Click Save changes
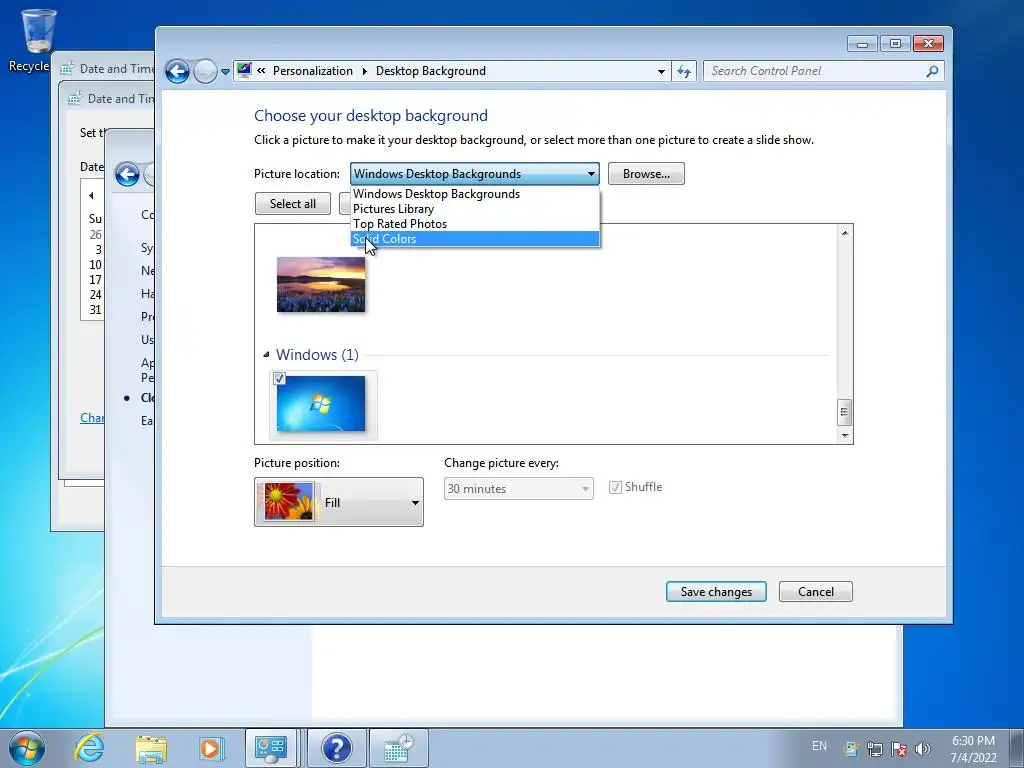Image resolution: width=1024 pixels, height=768 pixels. click(x=716, y=592)
